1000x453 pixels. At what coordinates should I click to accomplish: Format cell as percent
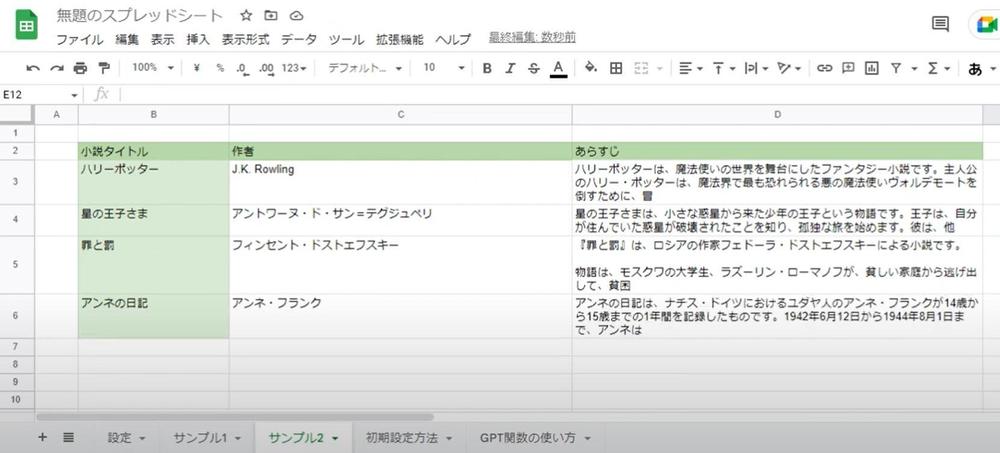220,68
